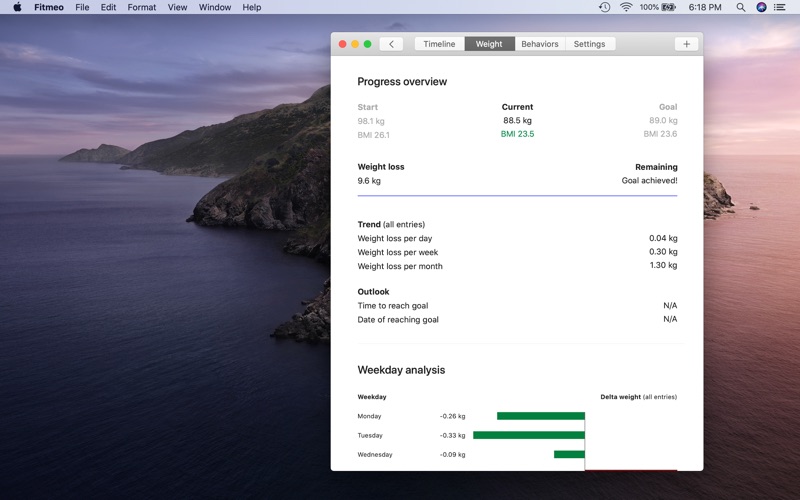Click the goal weight 89.0 kg
The width and height of the screenshot is (800, 500).
(x=663, y=120)
